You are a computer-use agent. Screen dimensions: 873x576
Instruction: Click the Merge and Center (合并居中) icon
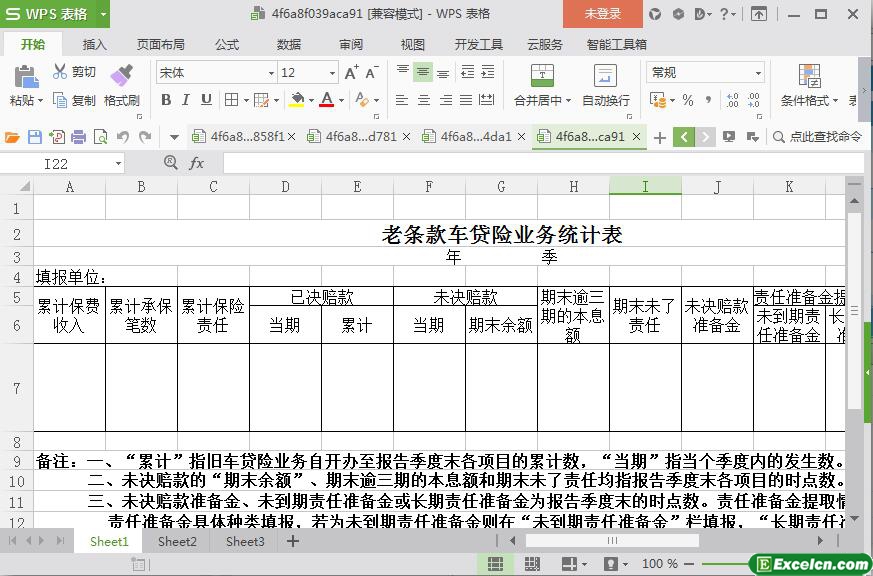click(x=542, y=76)
